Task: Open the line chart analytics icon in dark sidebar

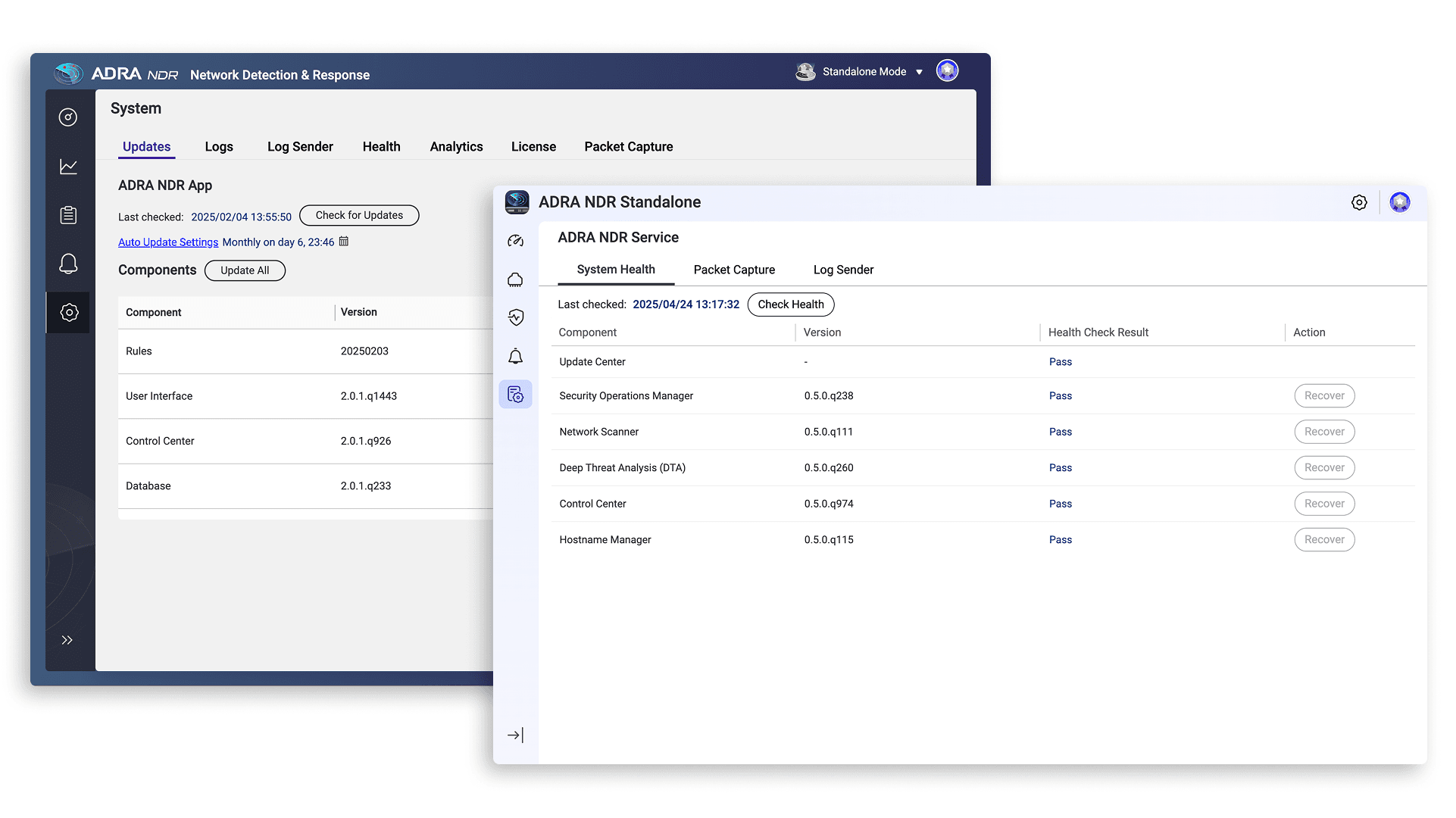Action: click(x=68, y=167)
